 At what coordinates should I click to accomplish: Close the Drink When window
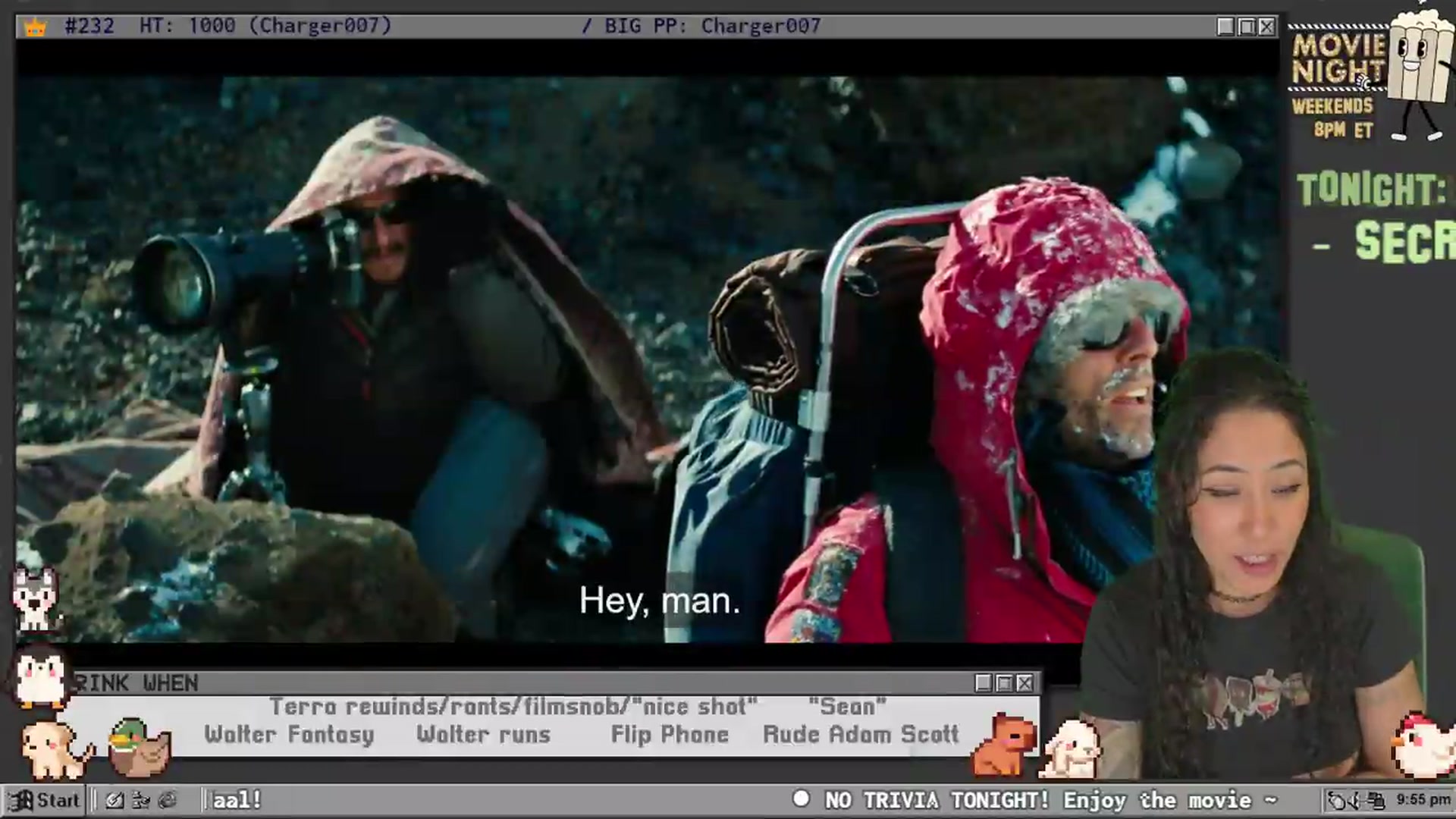(x=1025, y=683)
